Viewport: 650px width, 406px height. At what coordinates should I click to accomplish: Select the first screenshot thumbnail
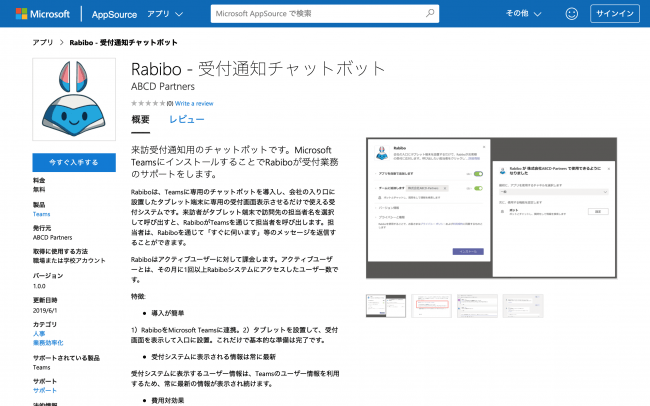388,304
